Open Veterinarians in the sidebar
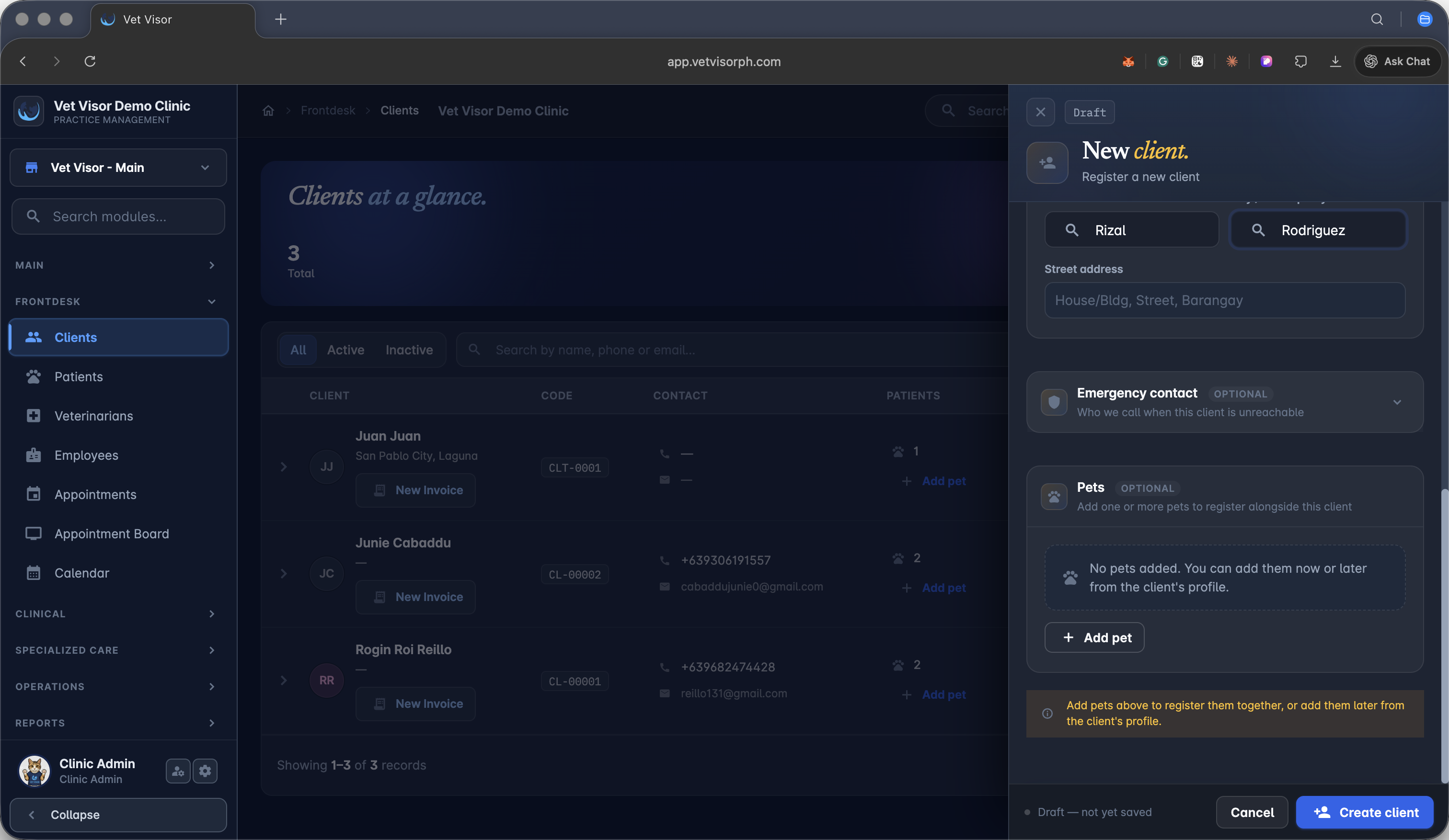The image size is (1449, 840). coord(118,416)
